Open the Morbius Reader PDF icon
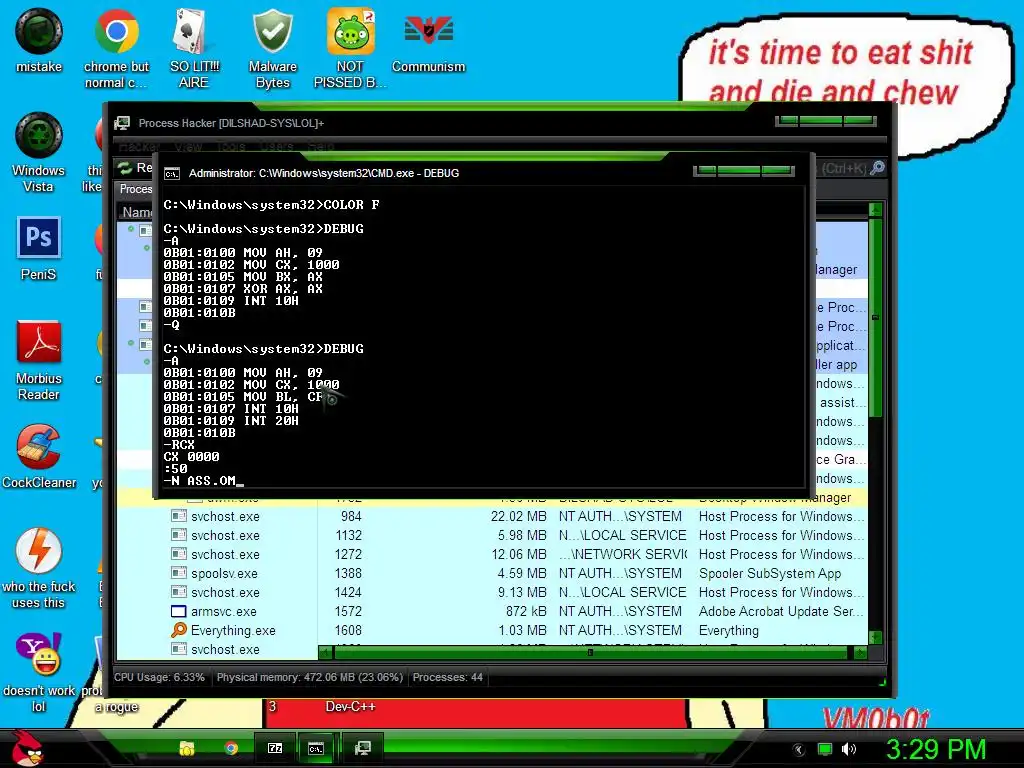 39,342
